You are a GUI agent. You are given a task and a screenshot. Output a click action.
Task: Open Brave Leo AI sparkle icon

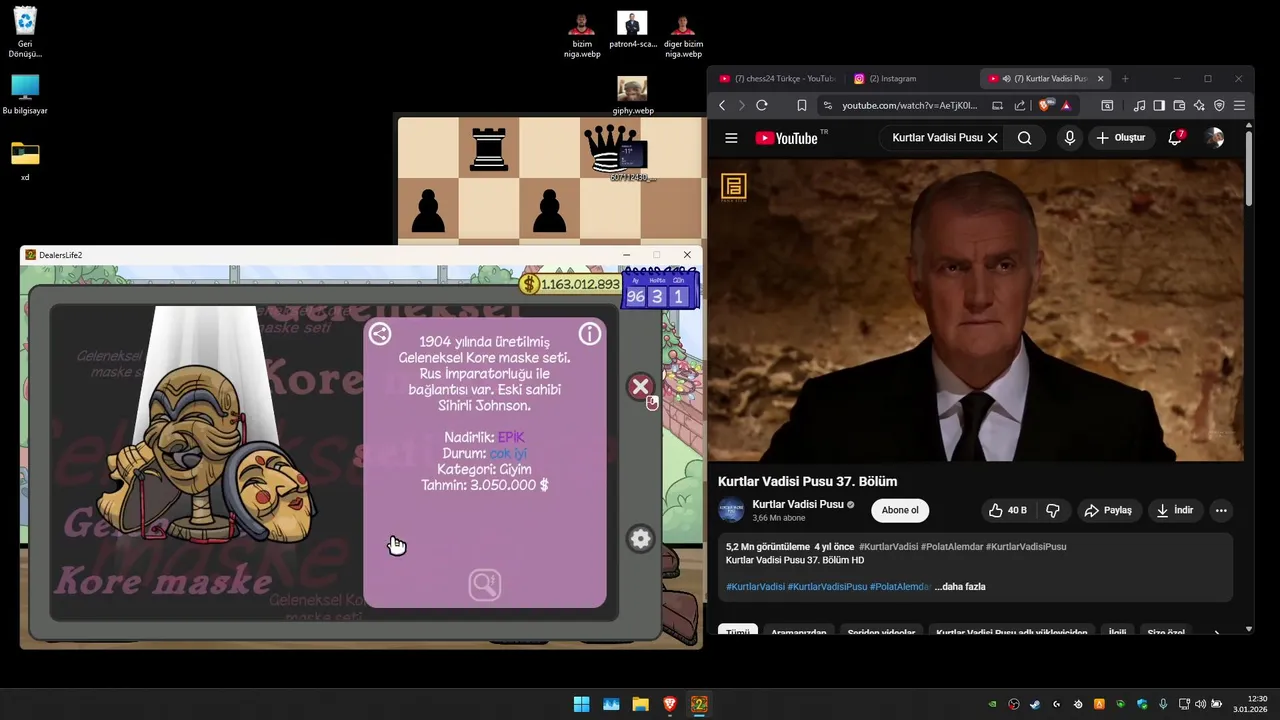click(1199, 105)
